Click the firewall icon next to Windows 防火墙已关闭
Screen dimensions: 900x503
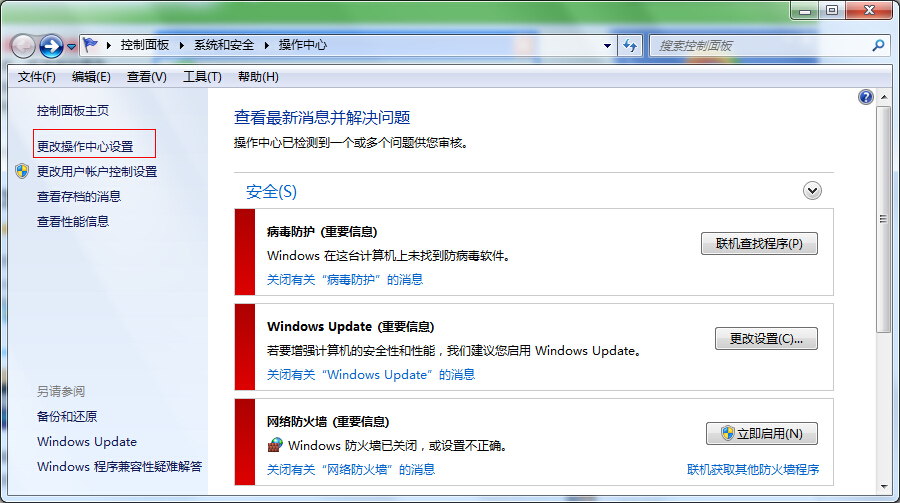pos(276,445)
